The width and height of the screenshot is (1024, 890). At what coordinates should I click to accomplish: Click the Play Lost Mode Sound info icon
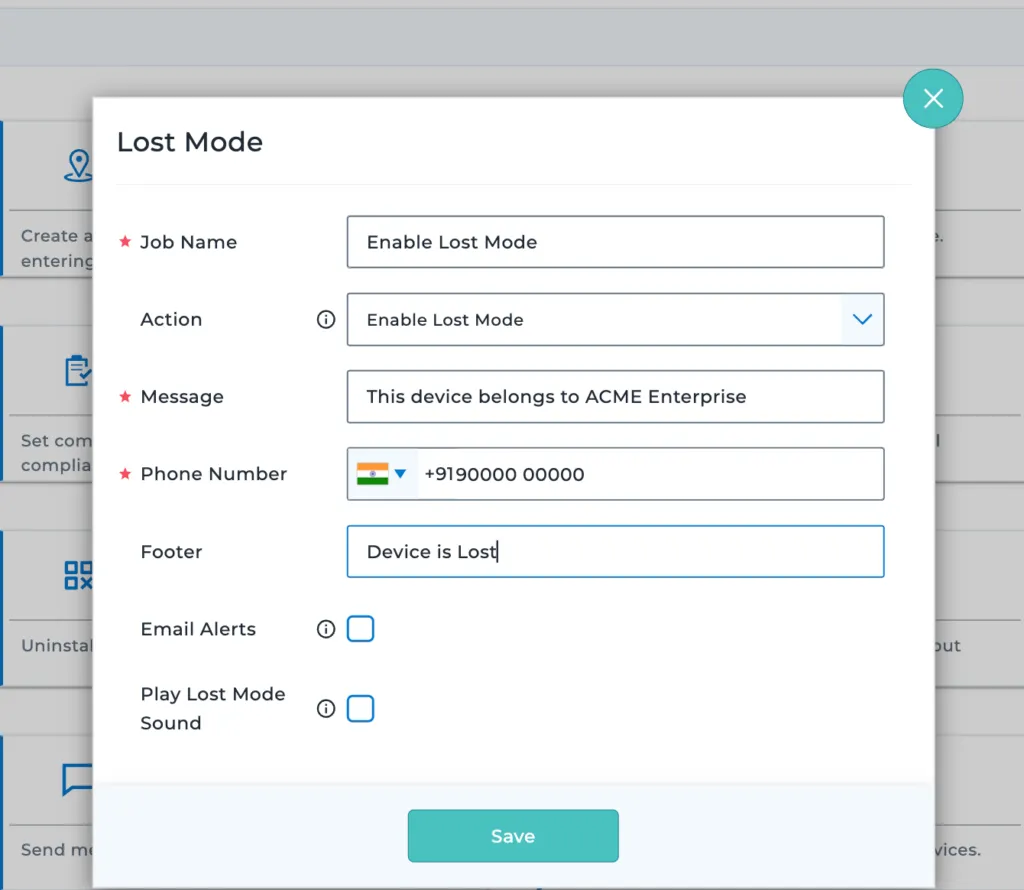point(326,708)
